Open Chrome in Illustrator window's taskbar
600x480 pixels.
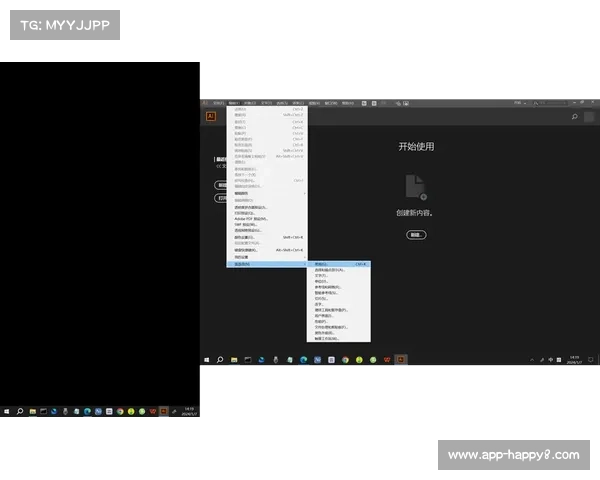(345, 360)
